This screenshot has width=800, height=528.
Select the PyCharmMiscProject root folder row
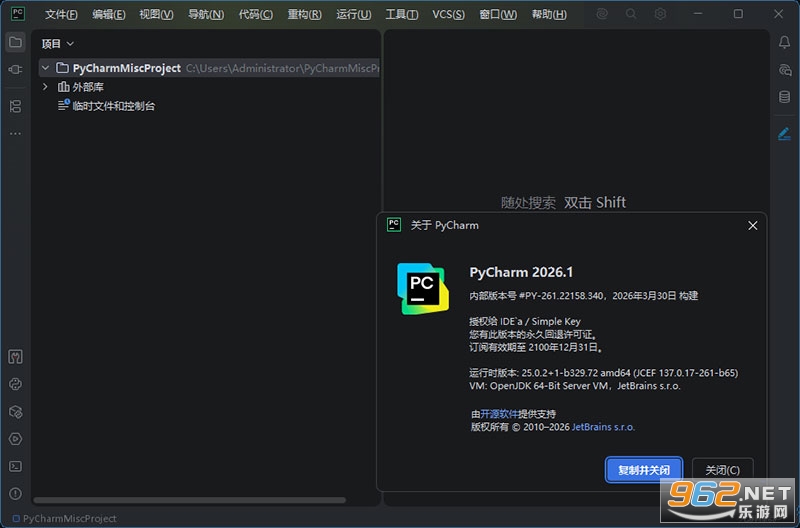[209, 68]
